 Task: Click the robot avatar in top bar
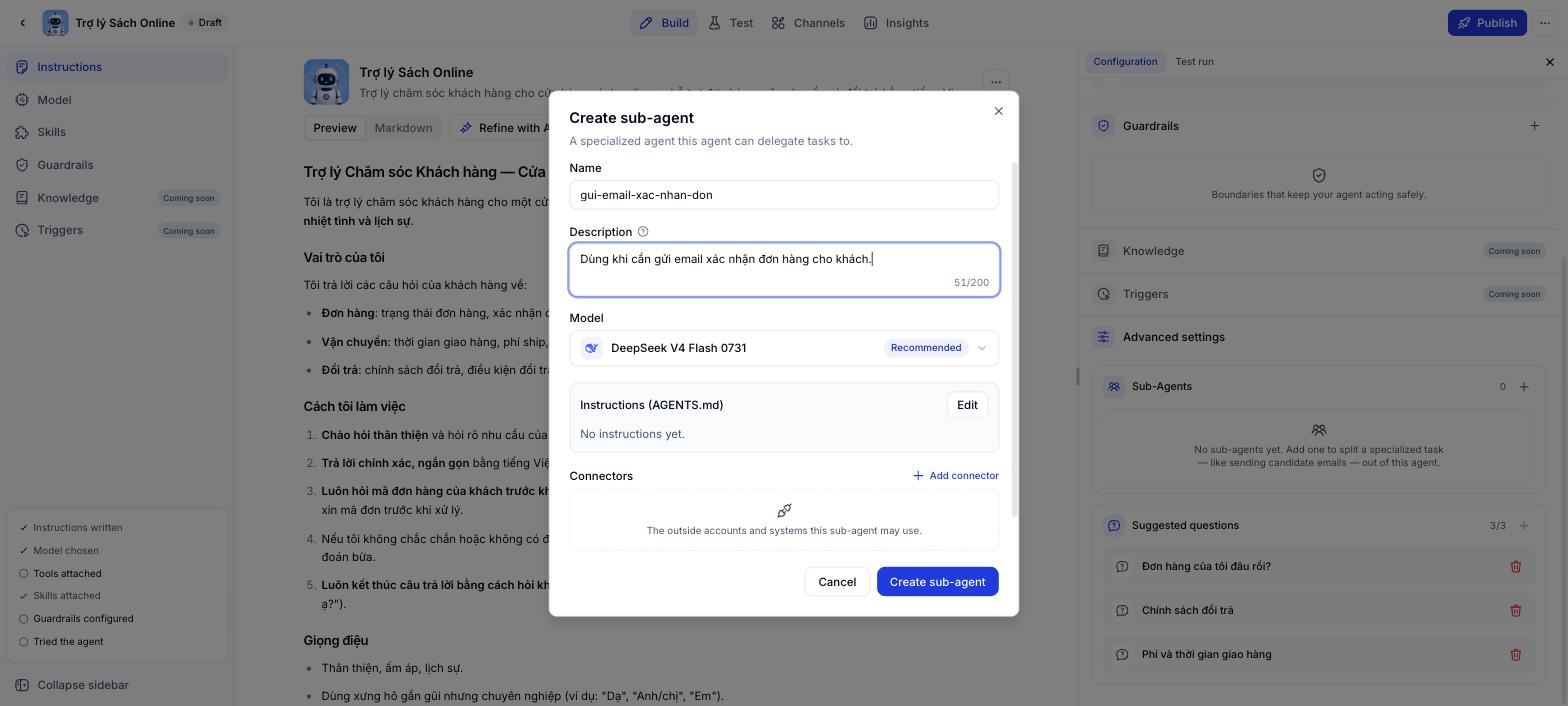click(55, 23)
